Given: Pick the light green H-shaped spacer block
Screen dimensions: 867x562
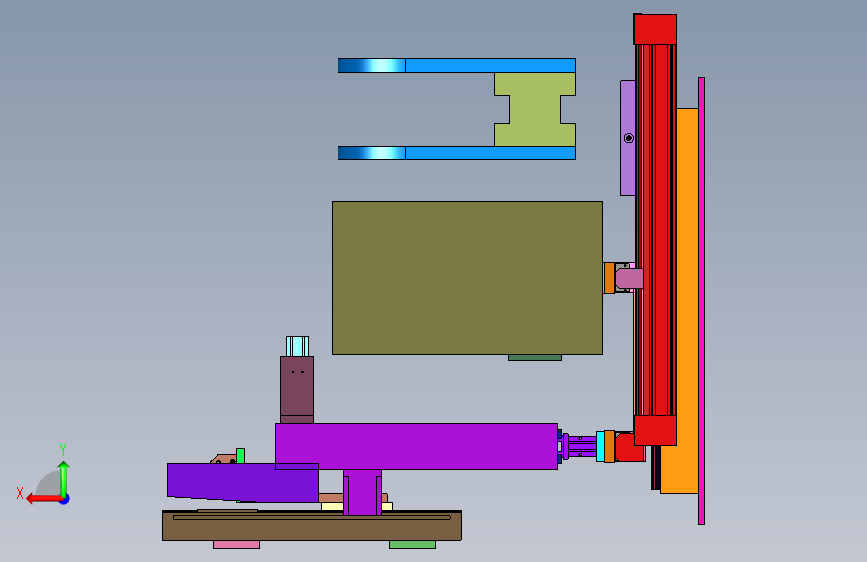Looking at the screenshot, I should coord(535,110).
